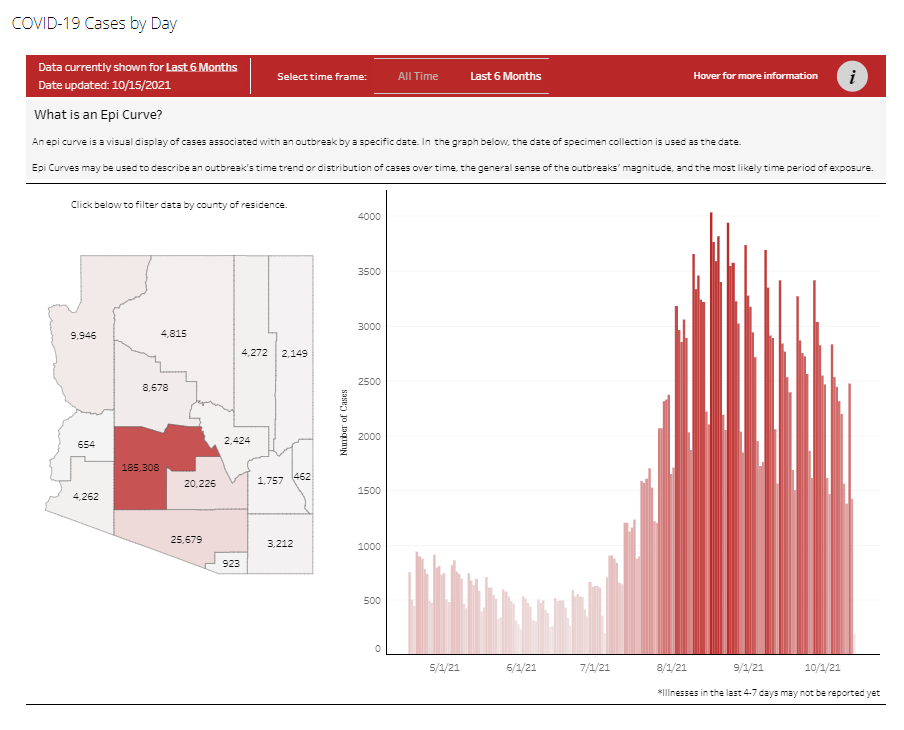Viewport: 904px width, 730px height.
Task: Select the All Time time frame
Action: point(418,76)
